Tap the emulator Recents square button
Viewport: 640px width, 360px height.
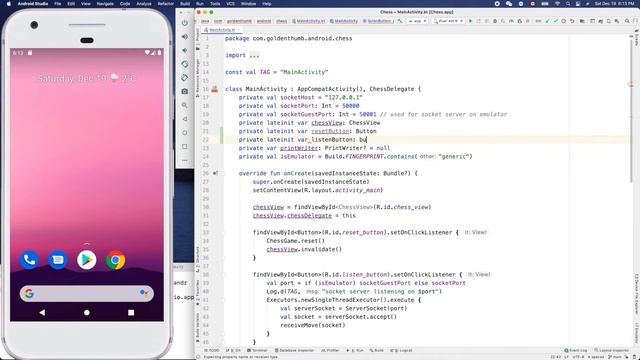tap(131, 312)
